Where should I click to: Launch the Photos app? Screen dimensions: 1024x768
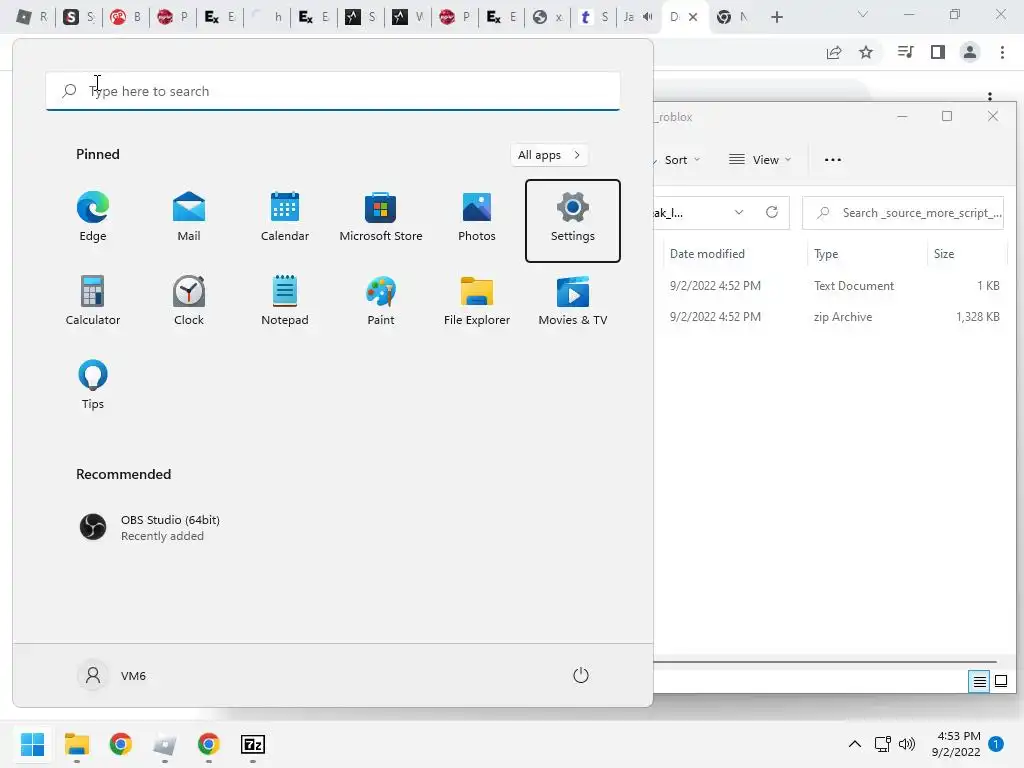tap(477, 217)
